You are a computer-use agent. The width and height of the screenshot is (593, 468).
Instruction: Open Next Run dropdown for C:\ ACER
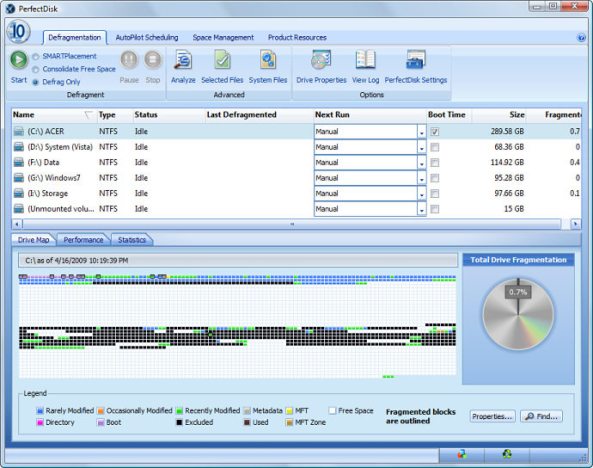pyautogui.click(x=422, y=132)
